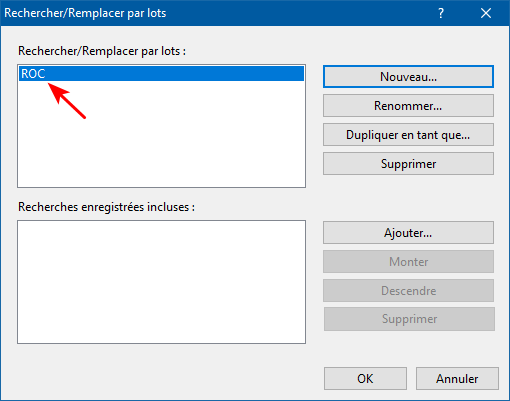
Task: Click the Recherches enregistrées incluses label
Action: tap(106, 207)
